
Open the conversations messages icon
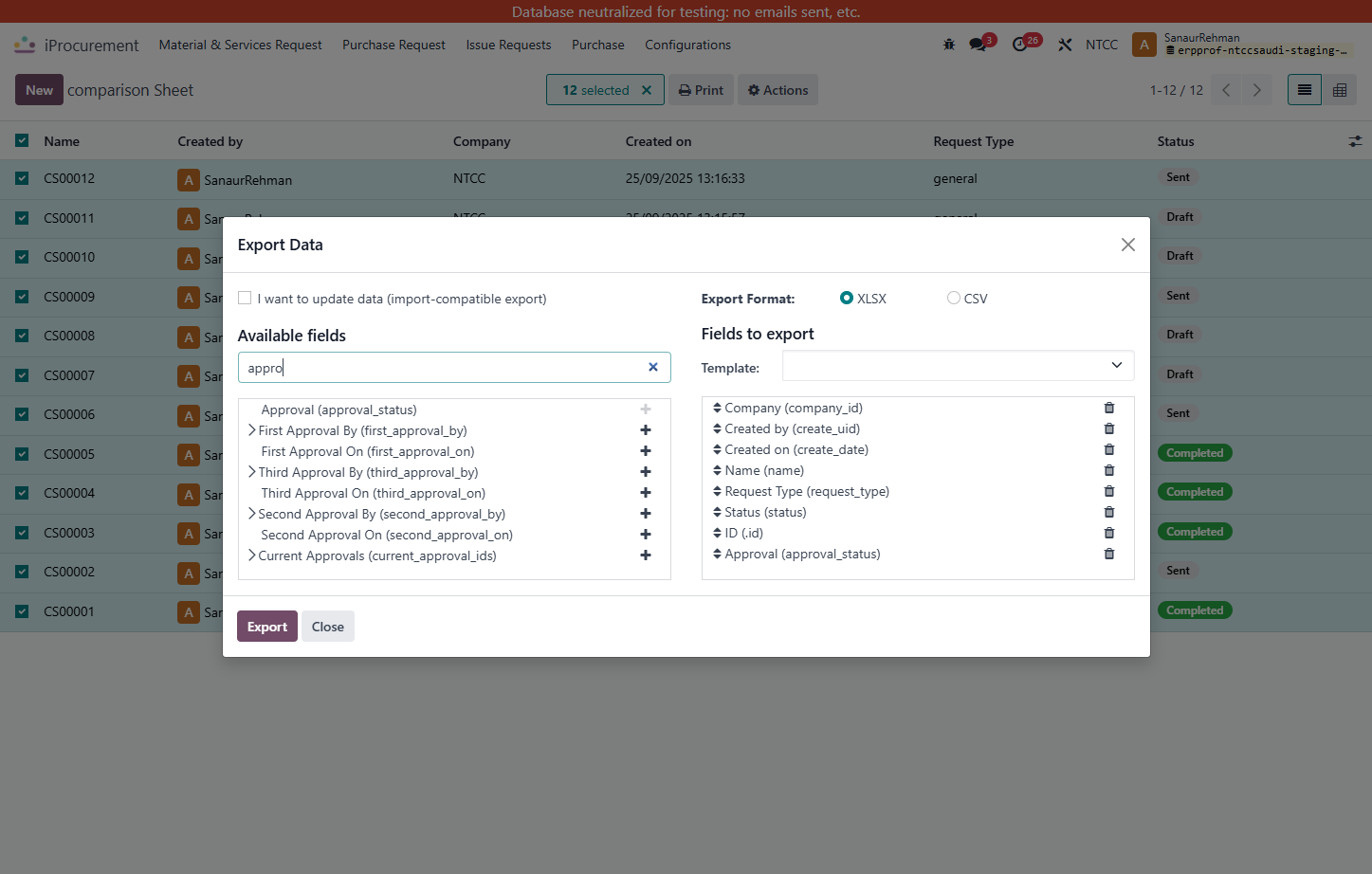(978, 45)
